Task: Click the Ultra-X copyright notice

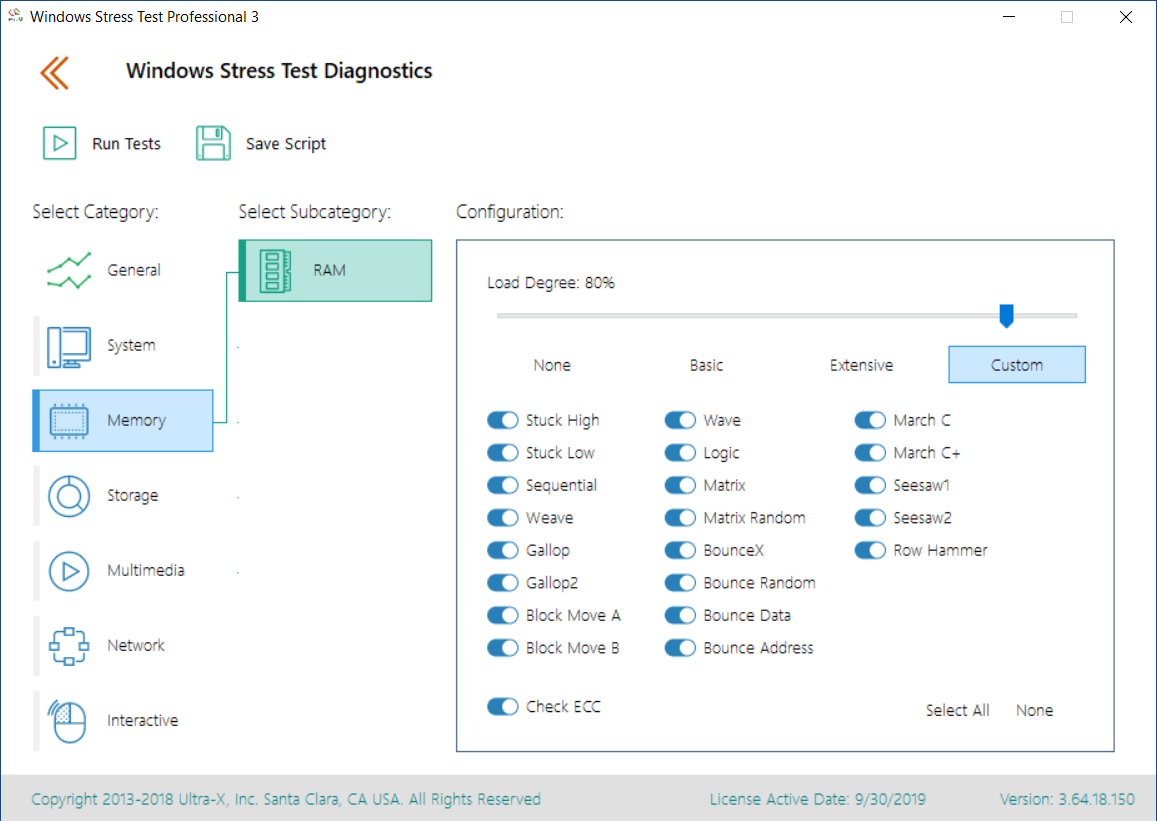Action: pyautogui.click(x=286, y=800)
